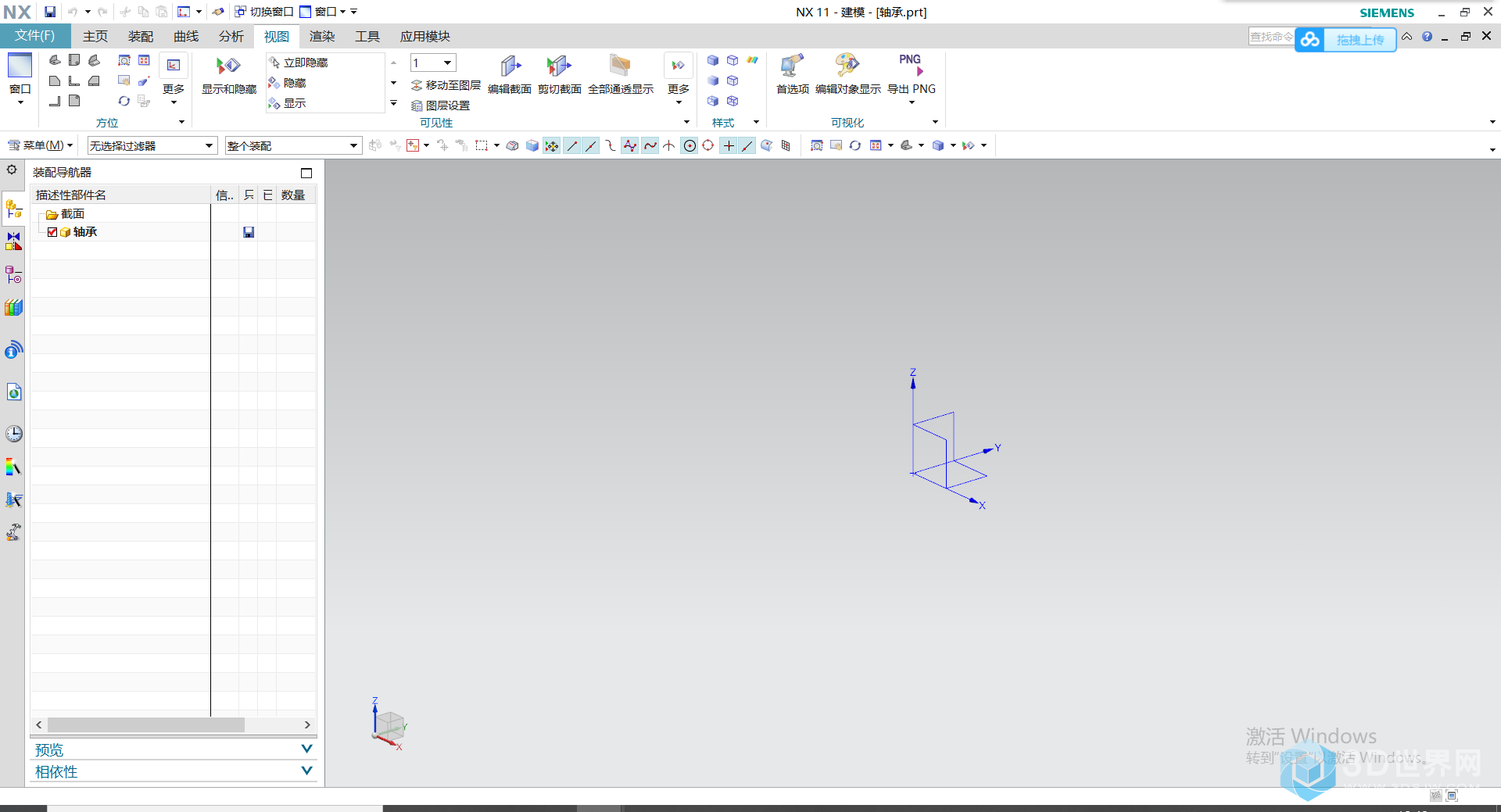Viewport: 1501px width, 812px height.
Task: Click the 拖拽上传 button
Action: [x=1345, y=40]
